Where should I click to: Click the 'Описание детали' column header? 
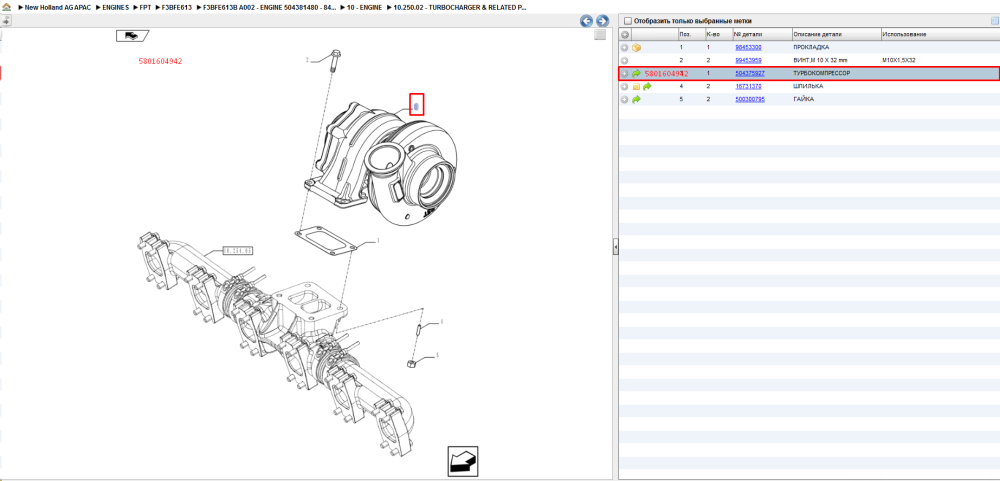(x=836, y=34)
